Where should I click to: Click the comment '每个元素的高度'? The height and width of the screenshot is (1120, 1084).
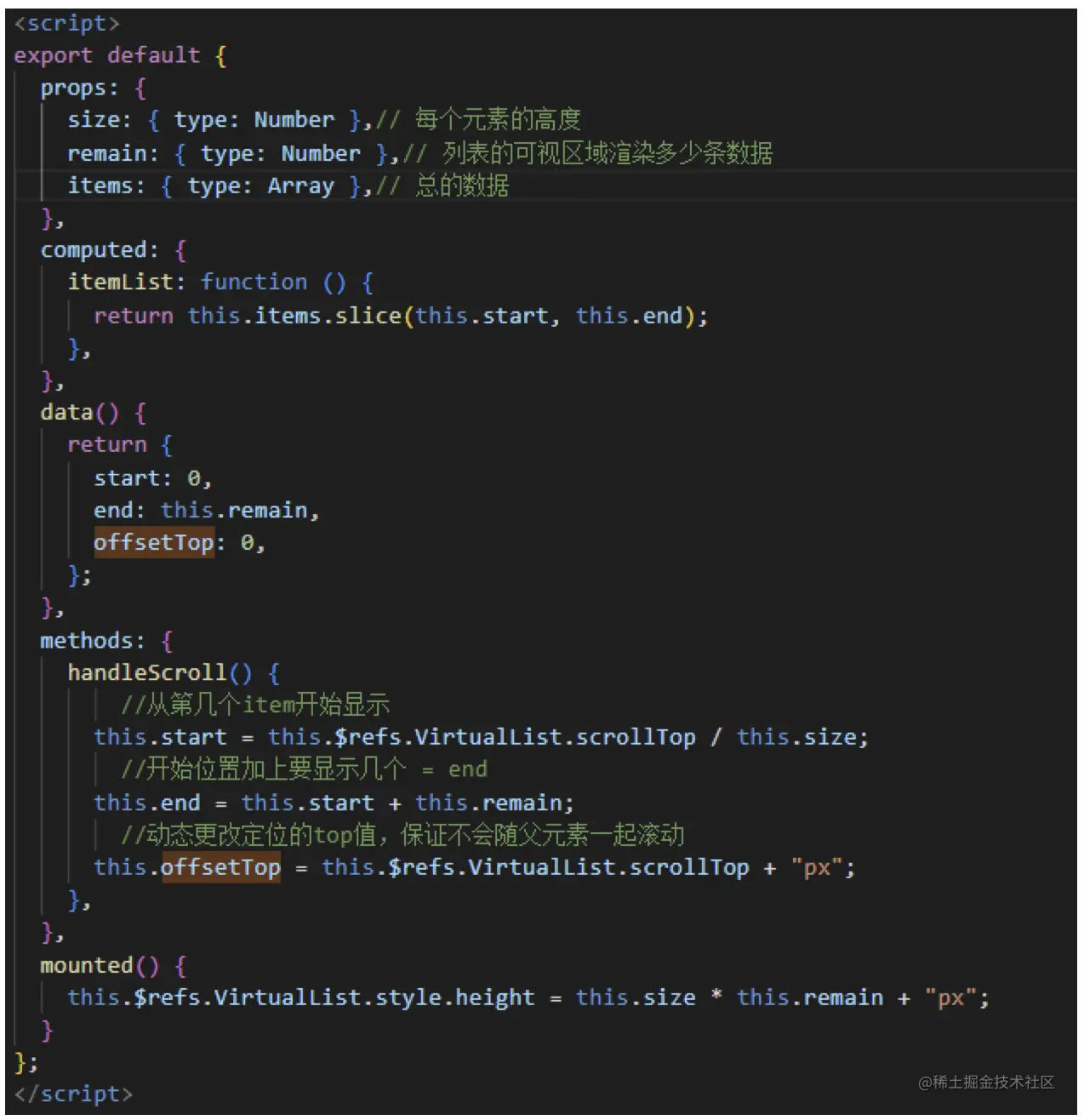498,120
